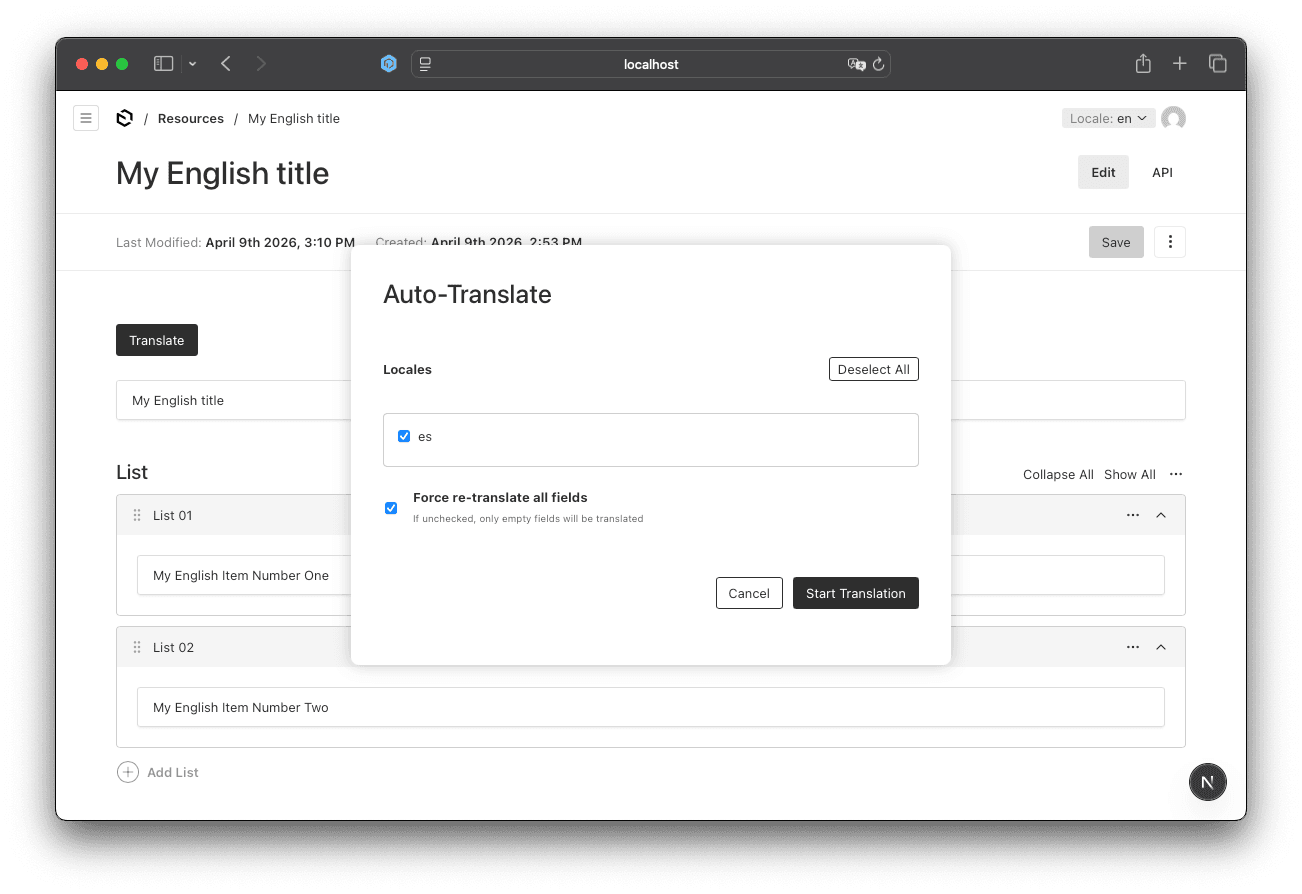Click the Start Translation button
1302x894 pixels.
click(x=855, y=593)
